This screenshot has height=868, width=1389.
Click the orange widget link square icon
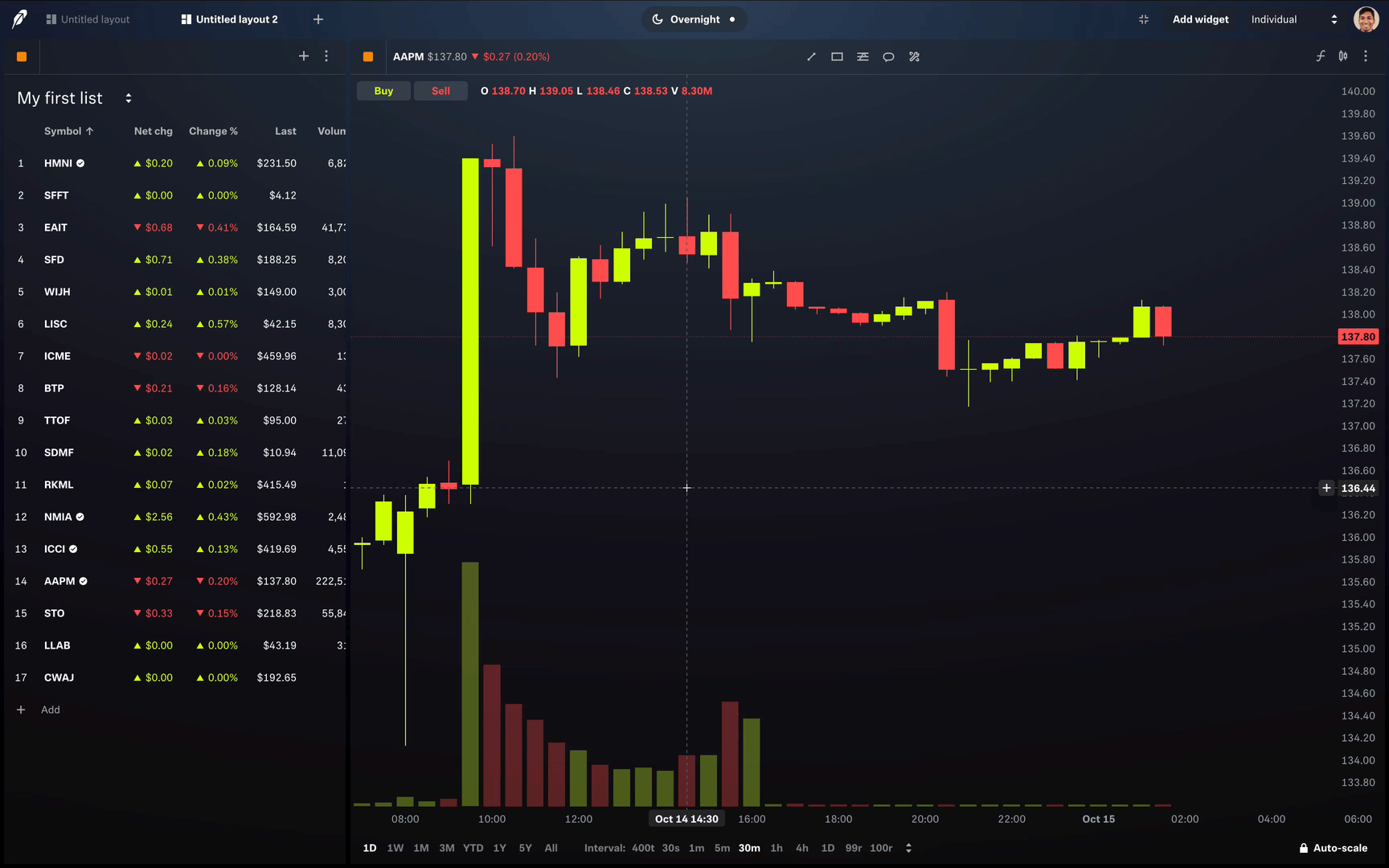[x=22, y=56]
